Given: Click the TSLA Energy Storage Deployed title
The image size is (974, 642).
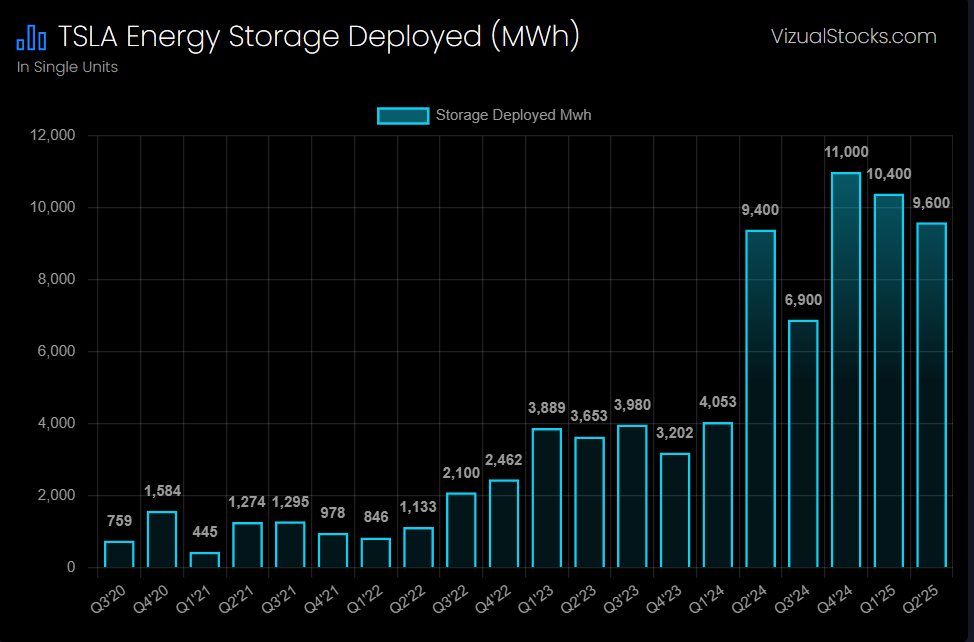Looking at the screenshot, I should pyautogui.click(x=319, y=37).
